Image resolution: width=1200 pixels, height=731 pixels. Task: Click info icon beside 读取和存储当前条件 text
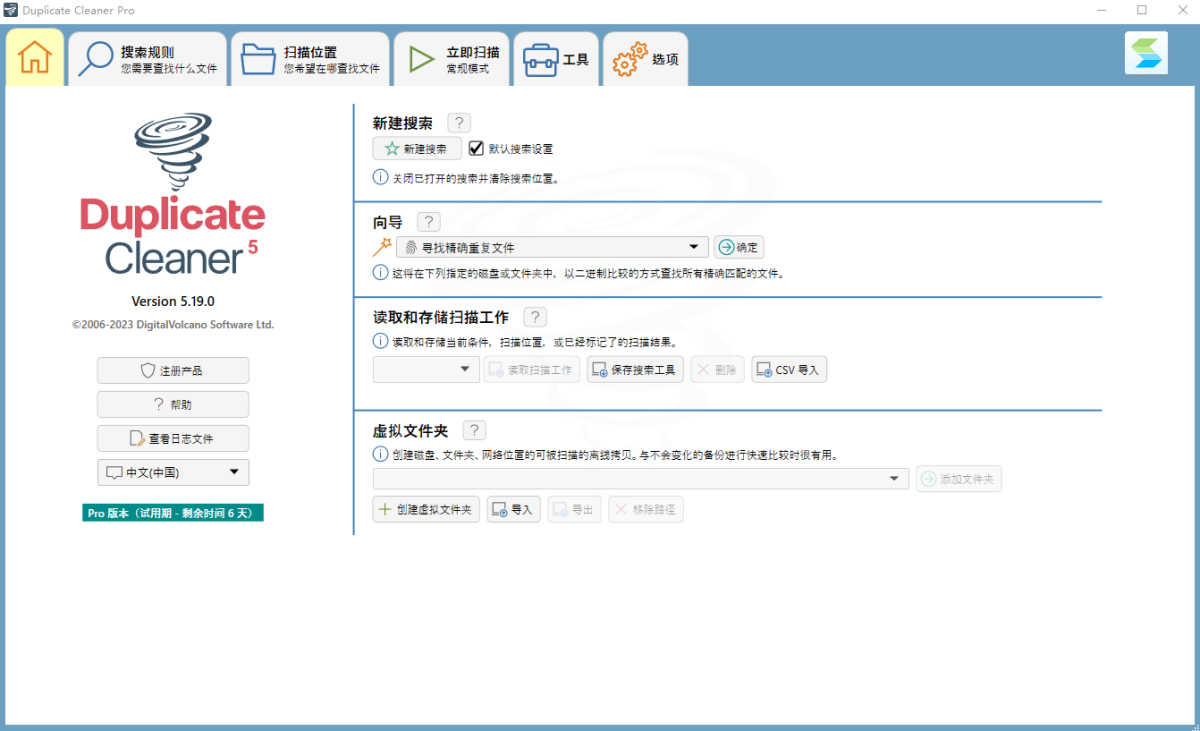pyautogui.click(x=381, y=341)
